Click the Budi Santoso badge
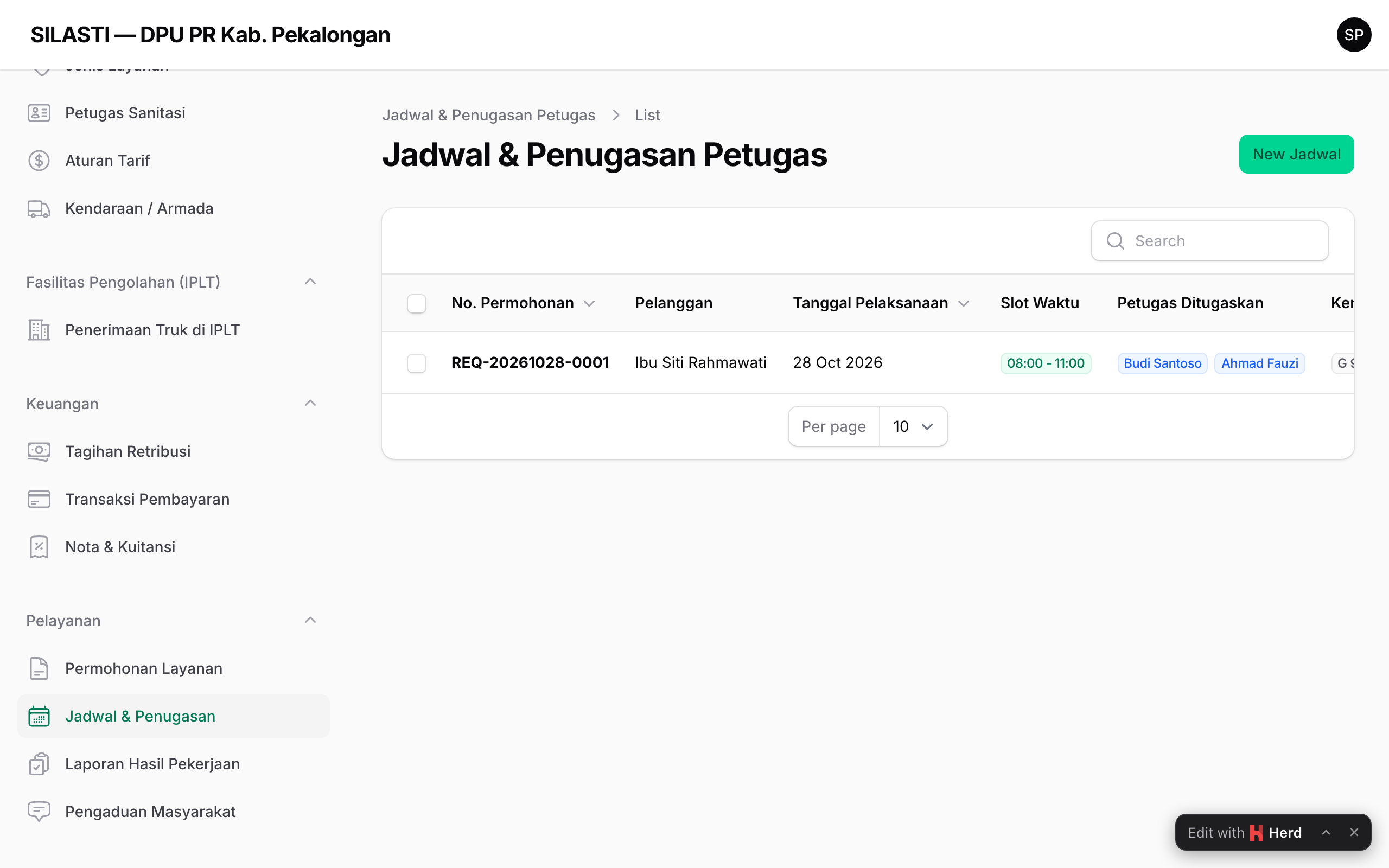 pyautogui.click(x=1162, y=363)
